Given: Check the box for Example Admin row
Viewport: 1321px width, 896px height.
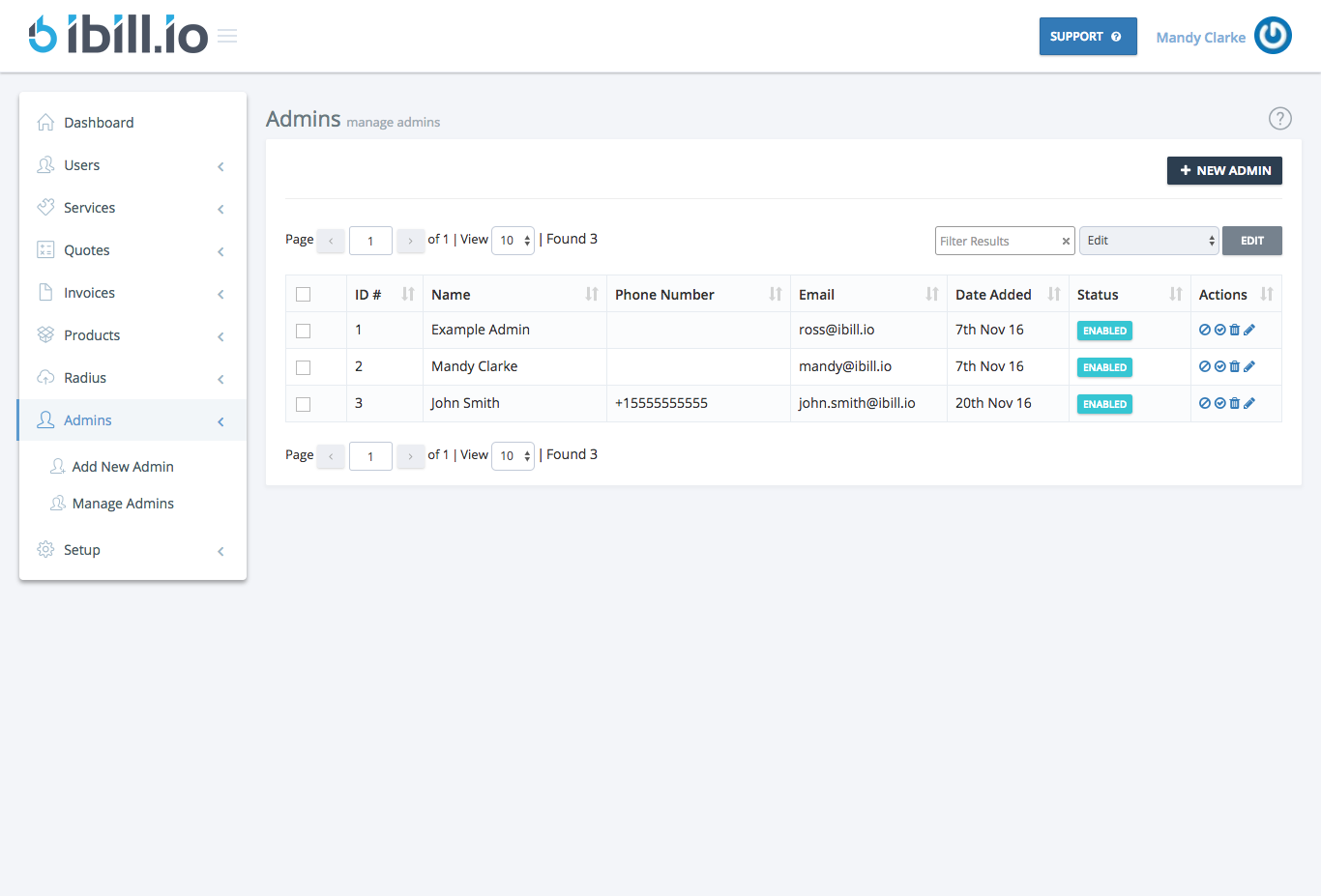Looking at the screenshot, I should [304, 331].
